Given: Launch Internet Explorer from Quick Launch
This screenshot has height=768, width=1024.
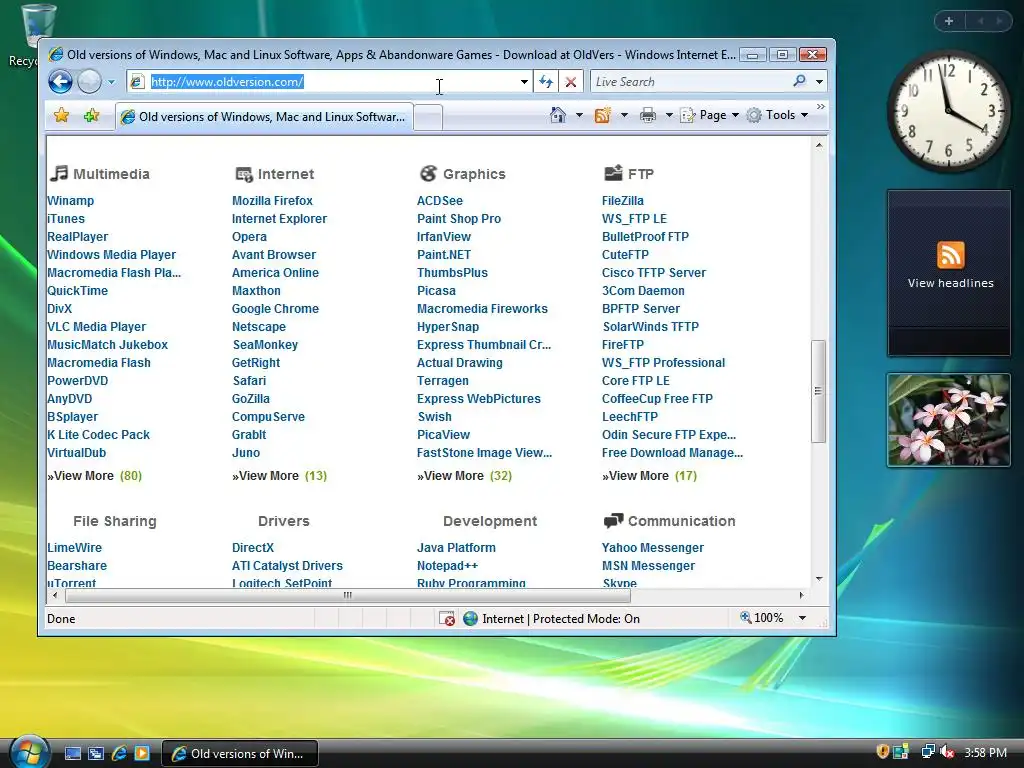Looking at the screenshot, I should coord(119,753).
